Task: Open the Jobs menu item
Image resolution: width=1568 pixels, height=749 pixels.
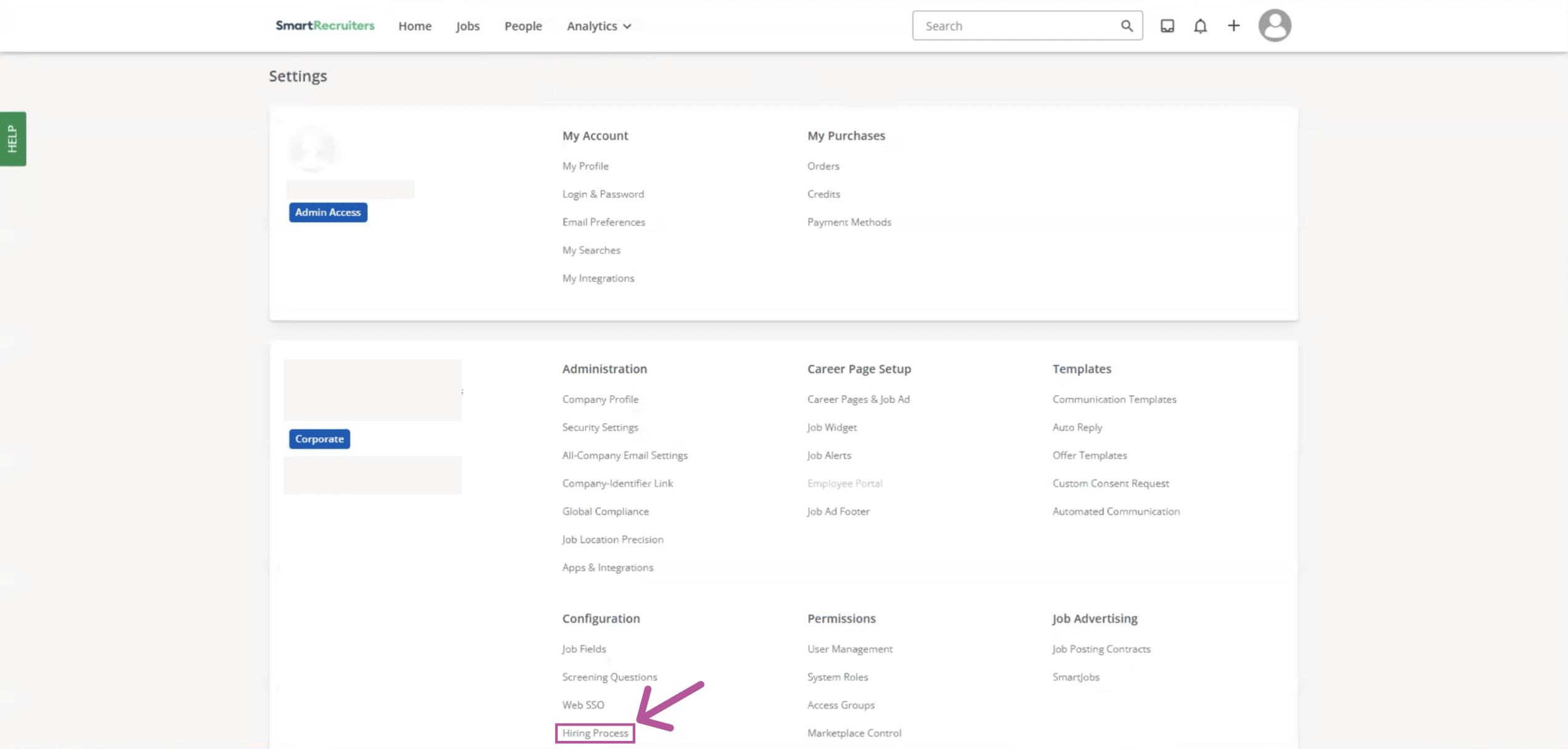Action: click(x=468, y=26)
